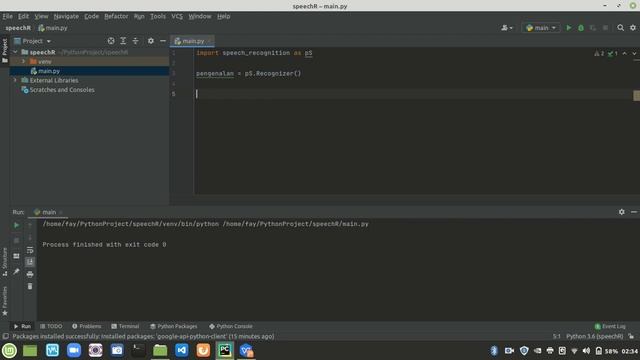Screen dimensions: 640x360
Task: Expand External Libraries node
Action: tap(16, 80)
